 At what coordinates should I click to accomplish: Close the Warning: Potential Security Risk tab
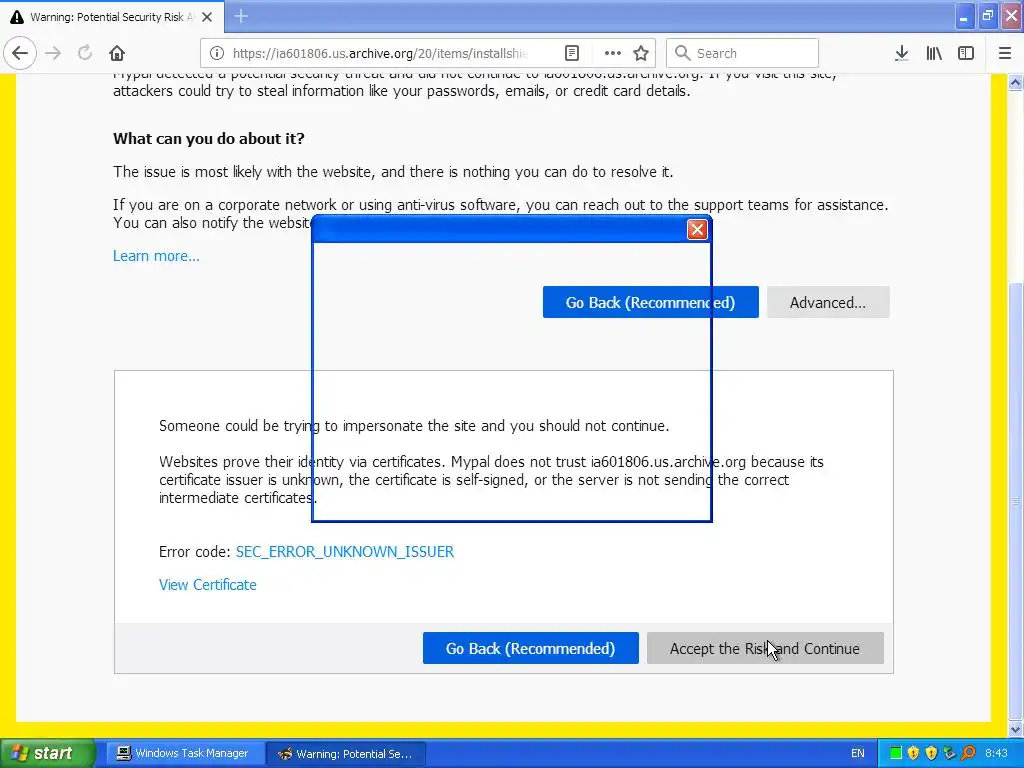pos(207,17)
